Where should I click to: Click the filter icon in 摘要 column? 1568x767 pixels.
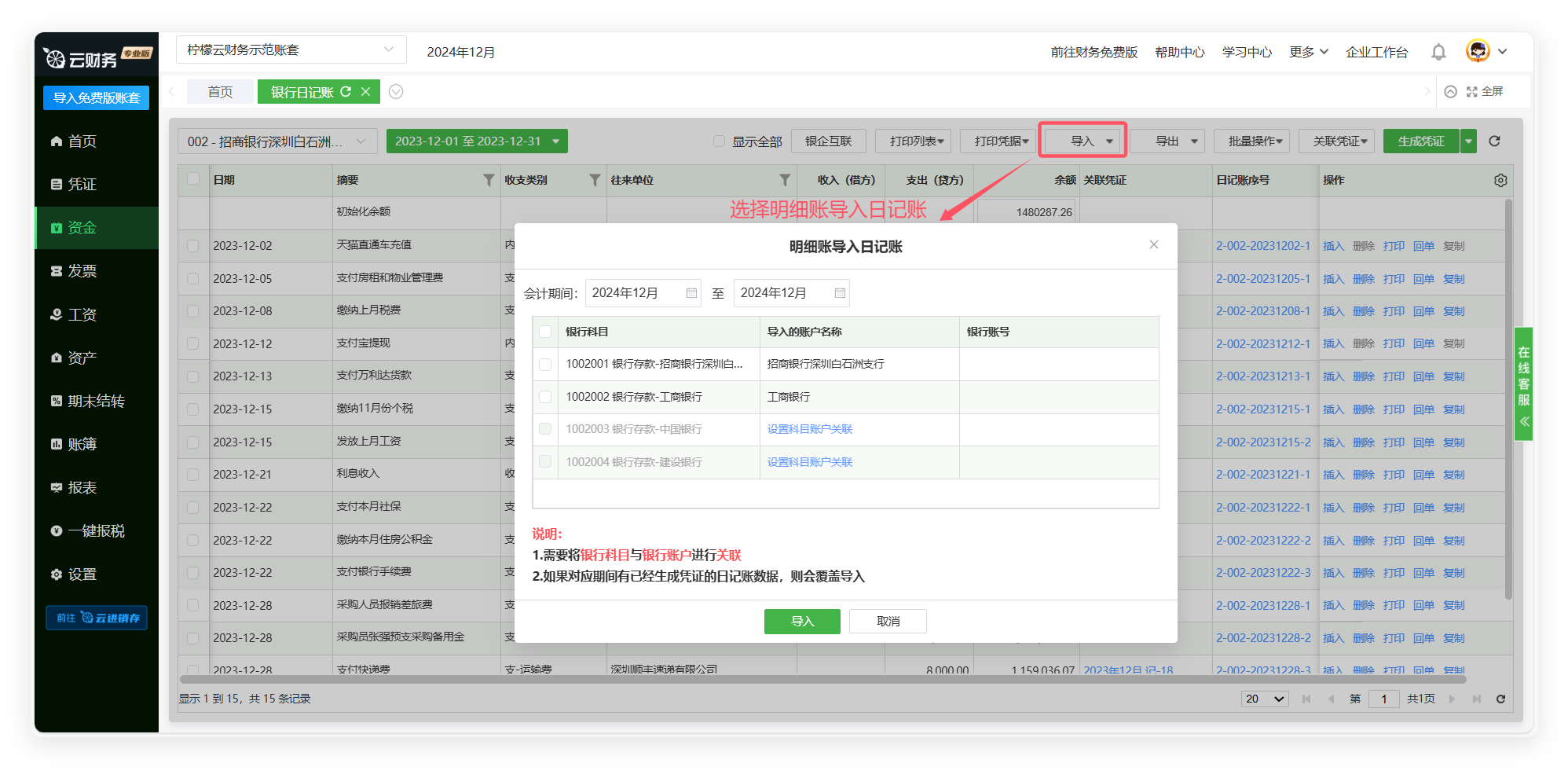coord(489,180)
